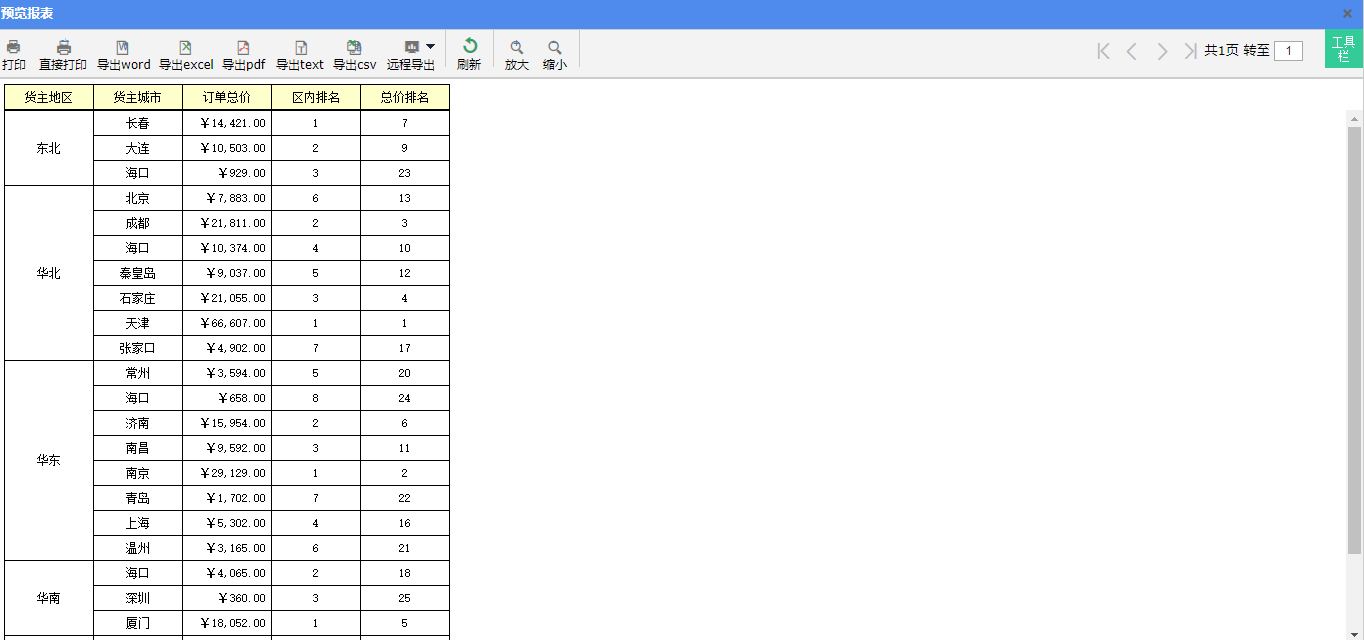Go to the first page arrow

(x=1104, y=51)
